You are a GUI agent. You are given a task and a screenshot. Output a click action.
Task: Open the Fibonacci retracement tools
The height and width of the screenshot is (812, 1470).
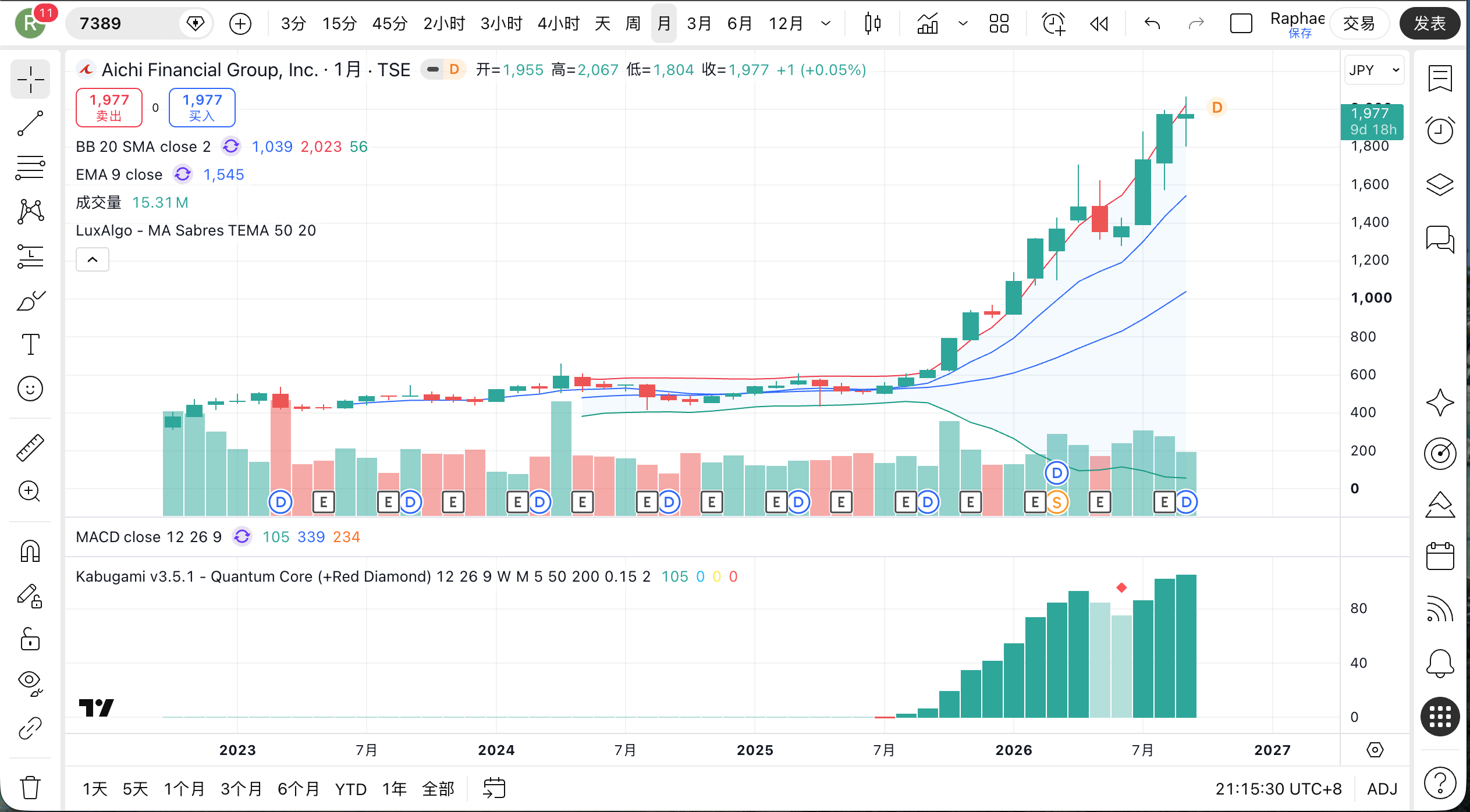coord(30,168)
